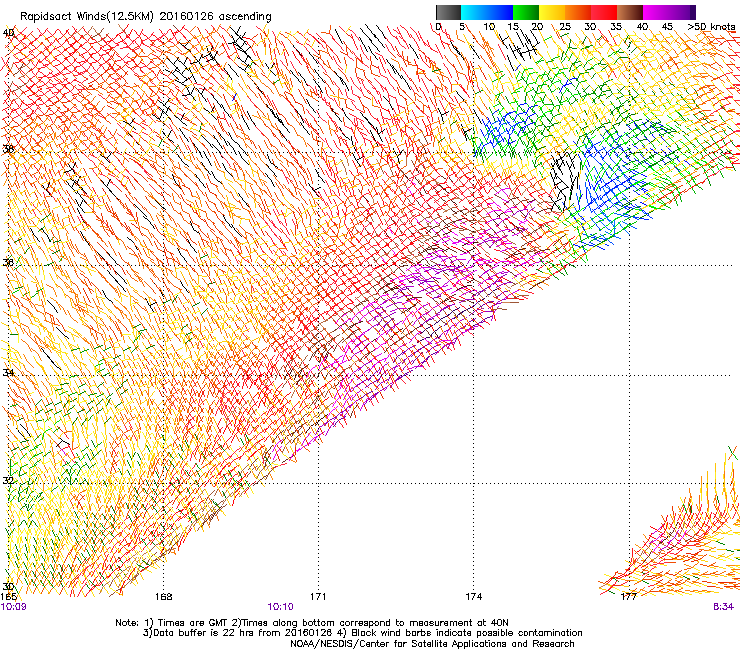Click the purple '10:10' time label
This screenshot has height=650, width=740.
click(x=280, y=607)
